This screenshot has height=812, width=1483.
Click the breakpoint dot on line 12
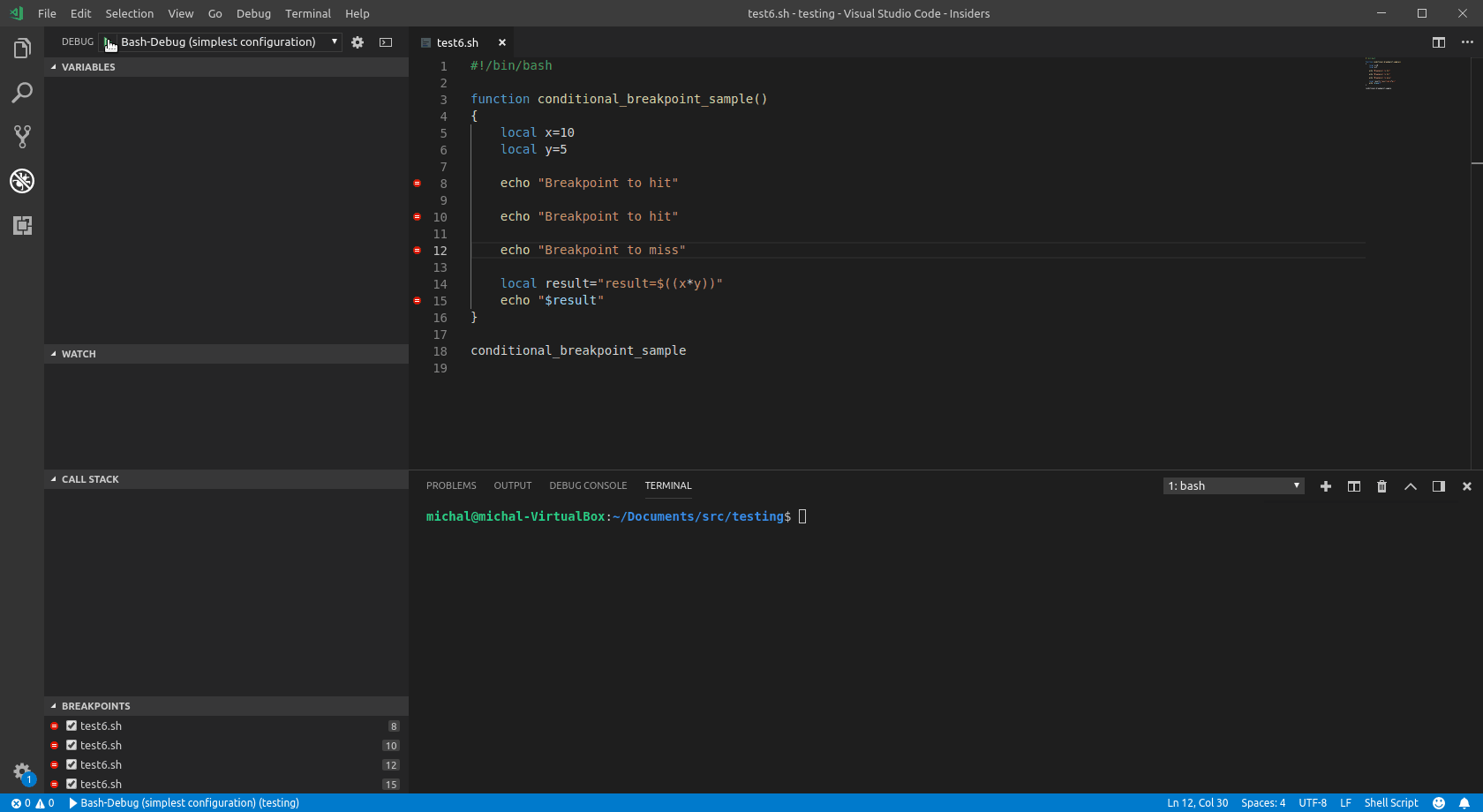pos(418,251)
